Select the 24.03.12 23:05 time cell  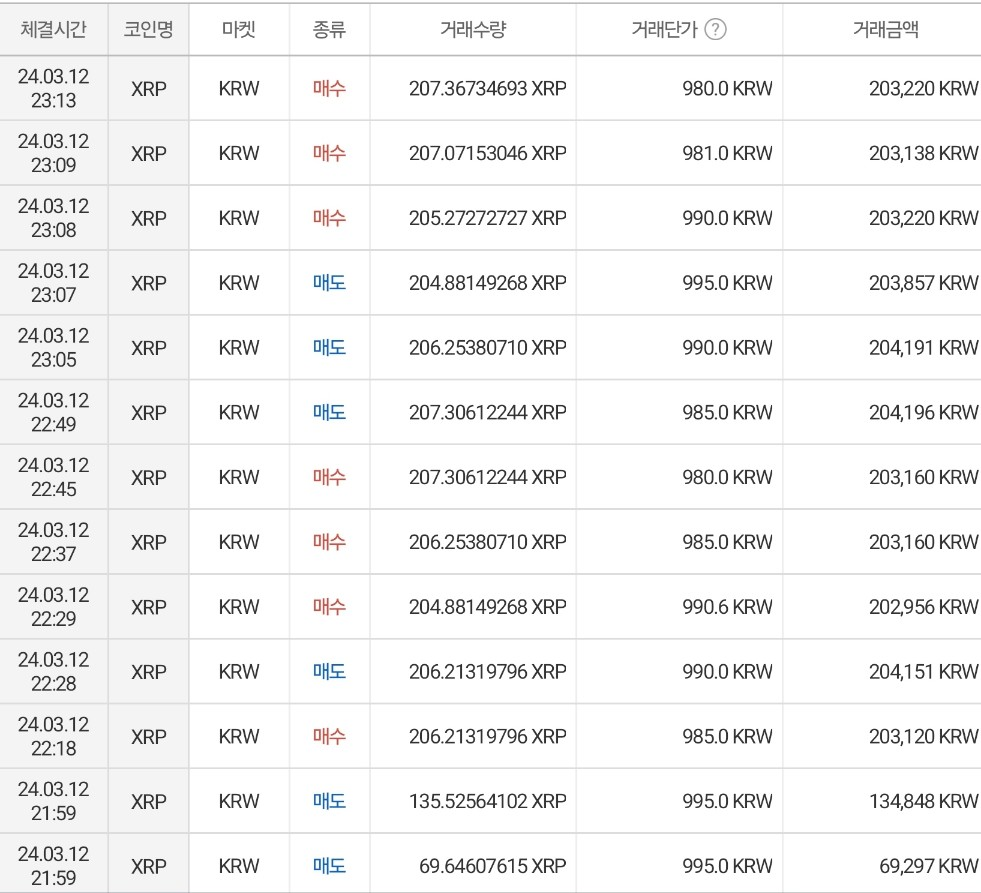pos(54,347)
